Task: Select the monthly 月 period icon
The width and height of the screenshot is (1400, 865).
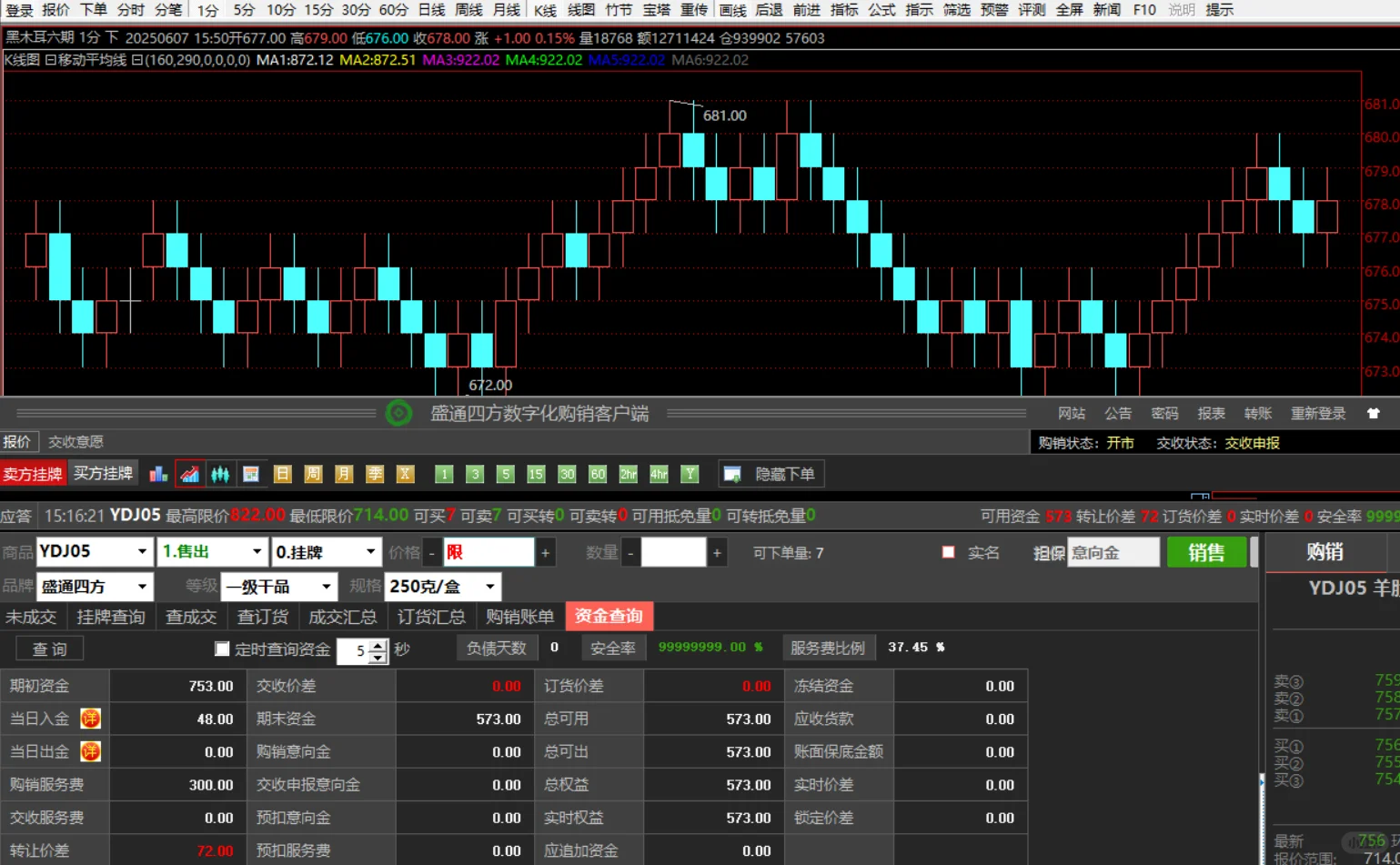Action: 344,474
